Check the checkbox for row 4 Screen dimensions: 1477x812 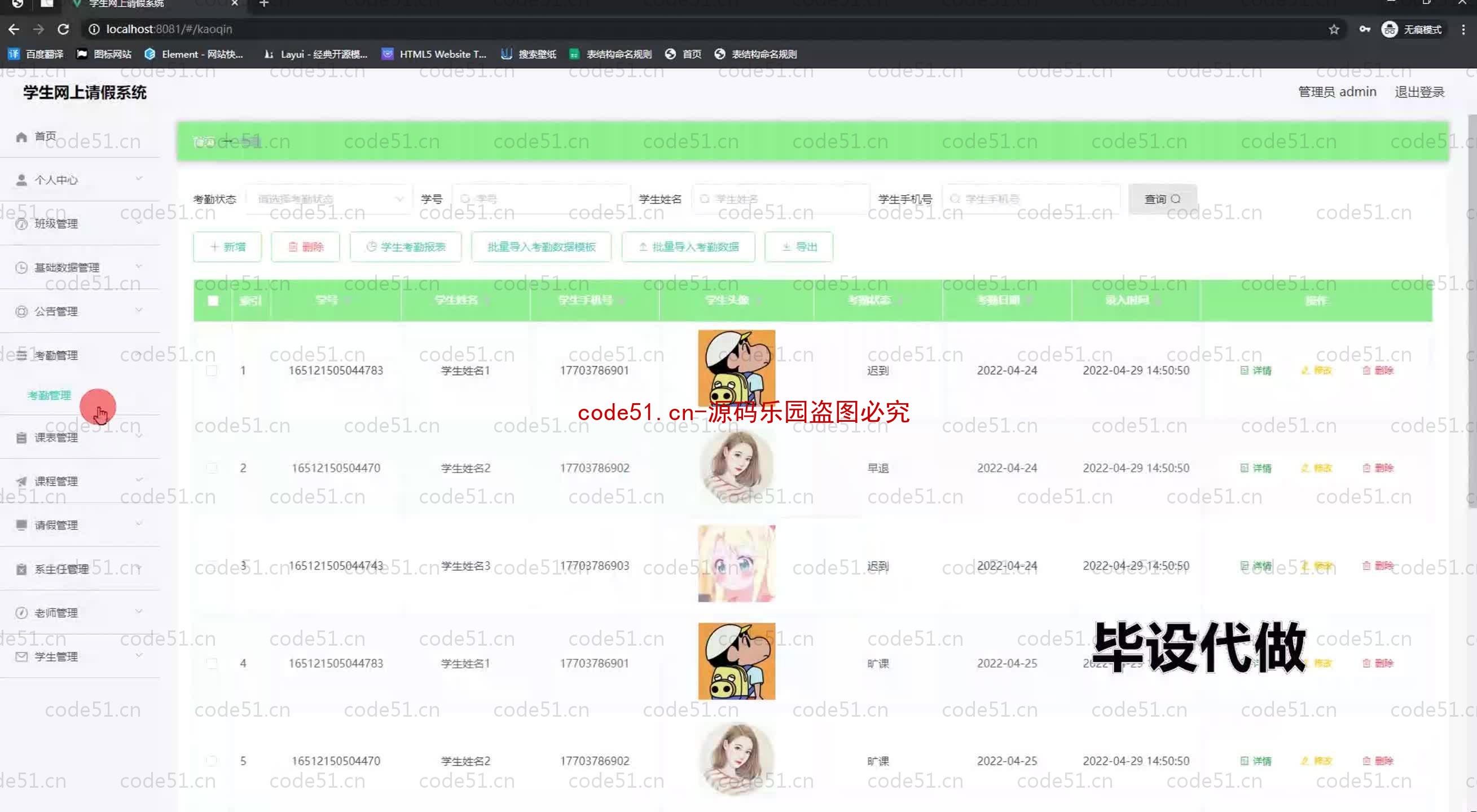point(212,663)
